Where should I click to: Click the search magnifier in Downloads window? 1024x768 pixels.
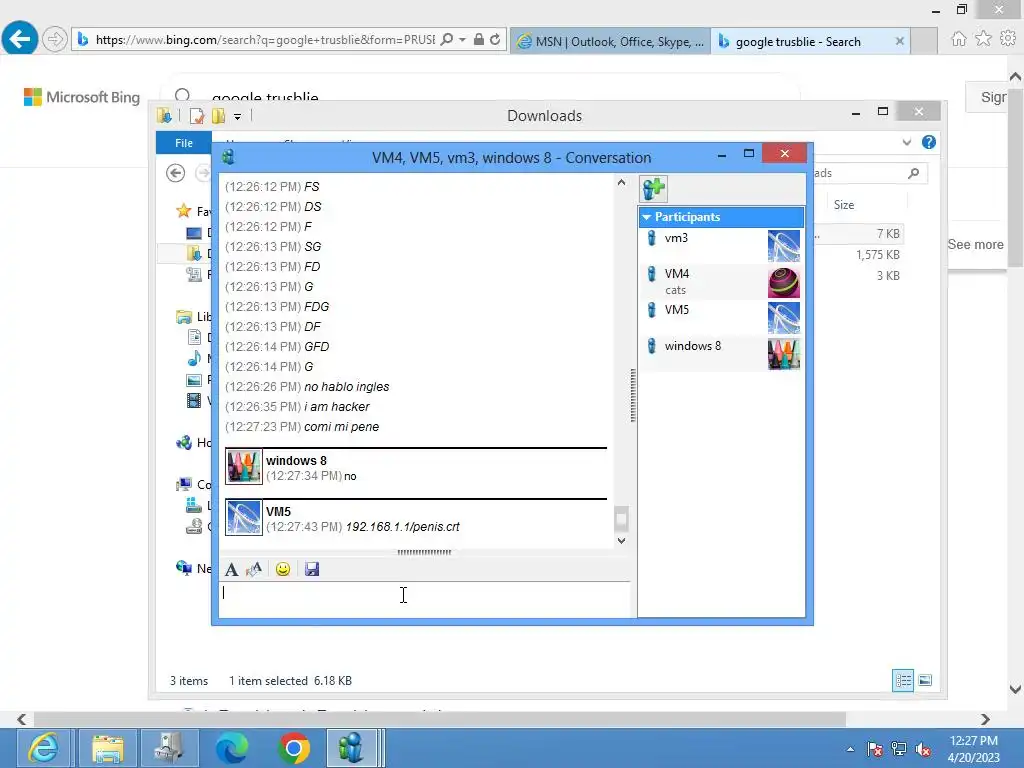[913, 173]
